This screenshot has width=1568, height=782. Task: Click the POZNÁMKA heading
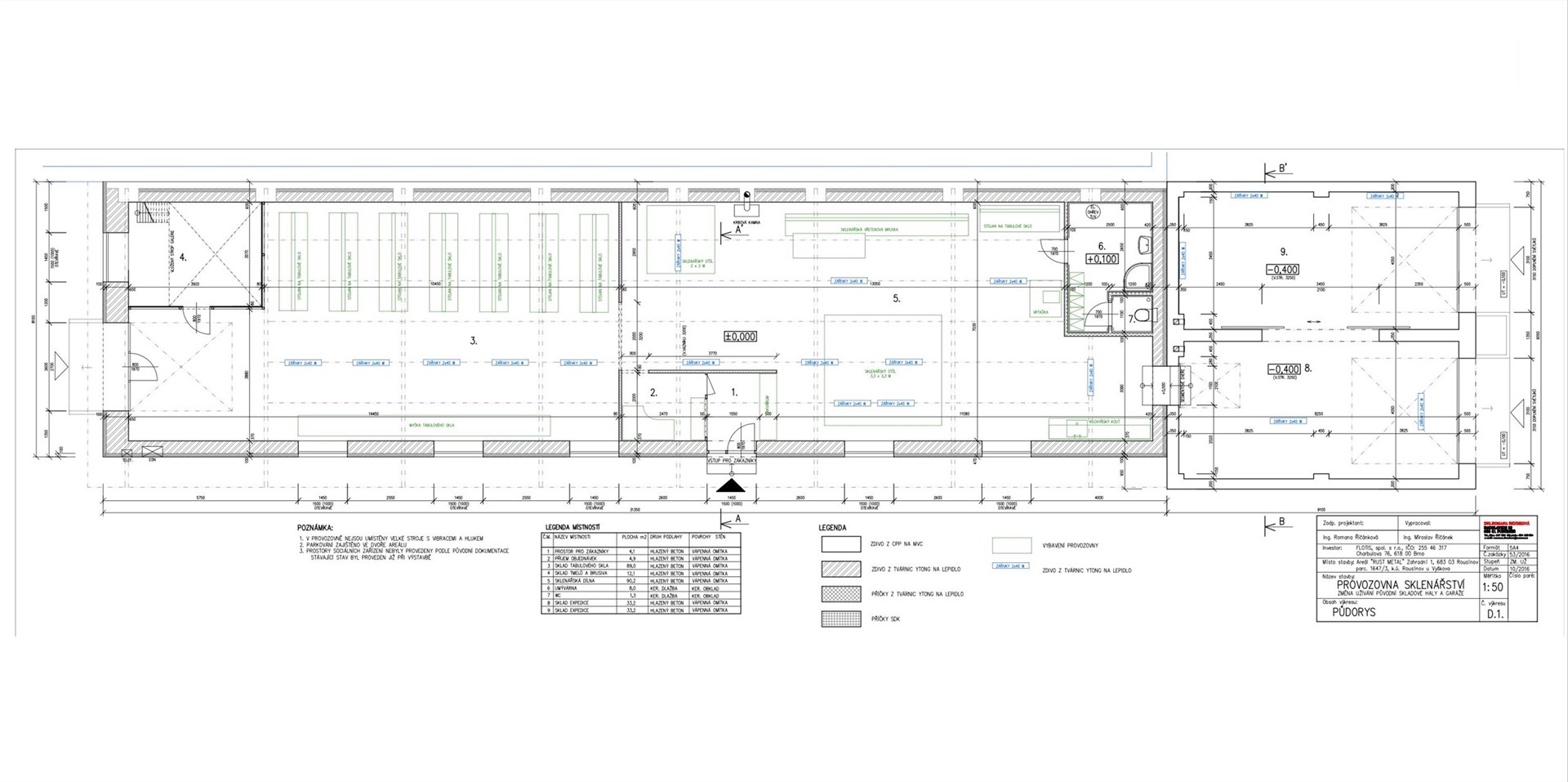[x=322, y=529]
